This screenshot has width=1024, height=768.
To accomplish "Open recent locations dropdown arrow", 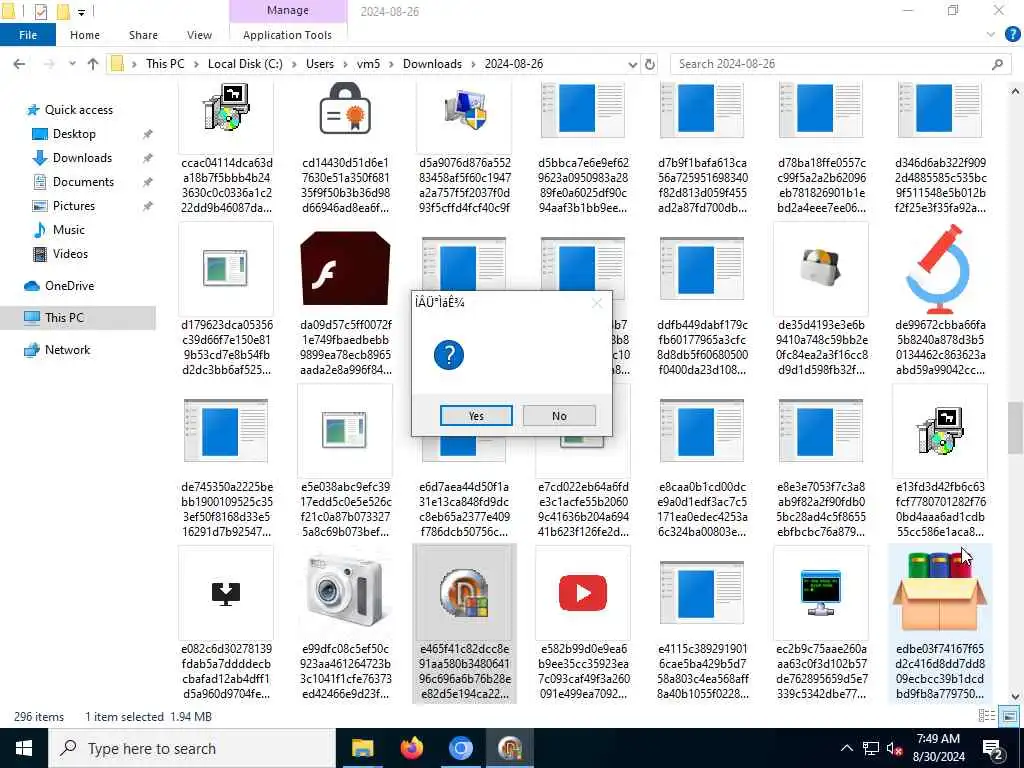I will tap(72, 64).
